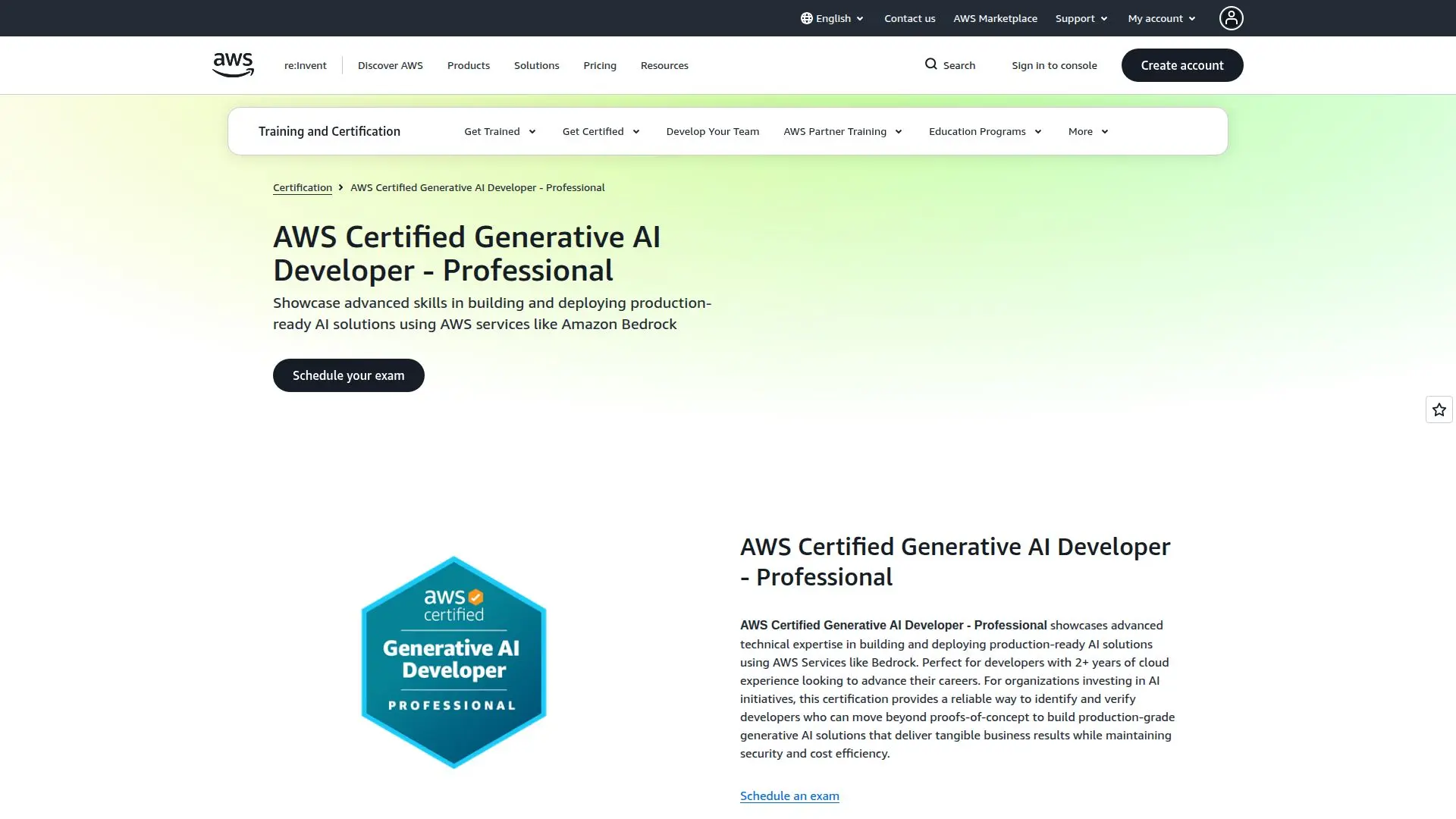Click the globe language icon
The width and height of the screenshot is (1456, 819).
point(806,18)
